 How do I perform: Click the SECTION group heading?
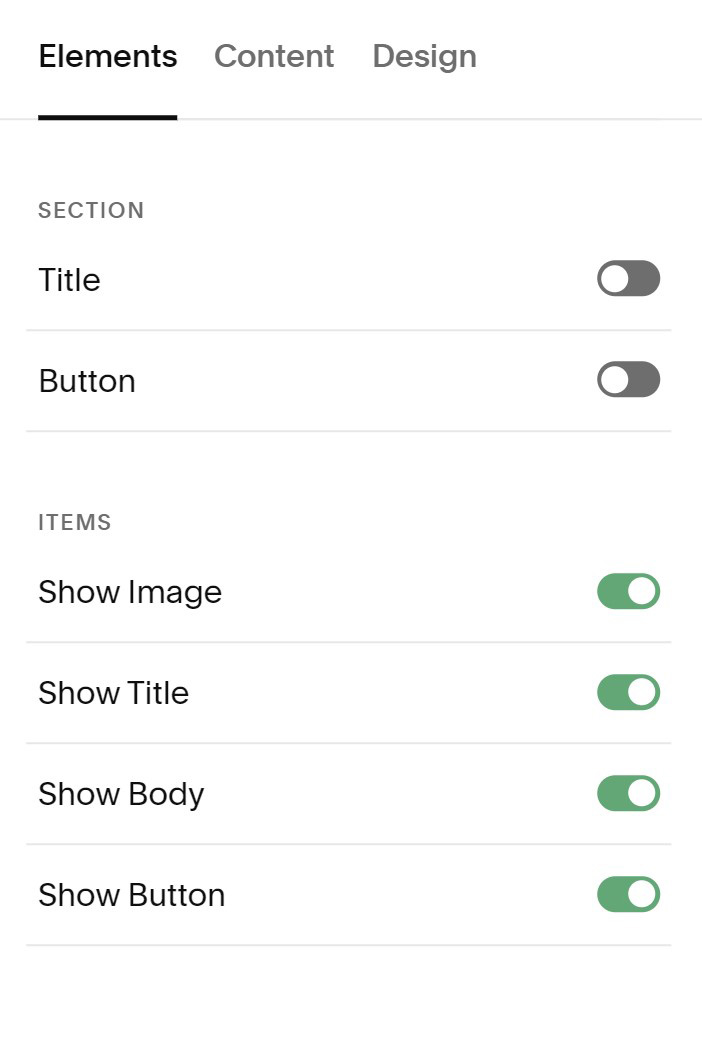tap(91, 210)
